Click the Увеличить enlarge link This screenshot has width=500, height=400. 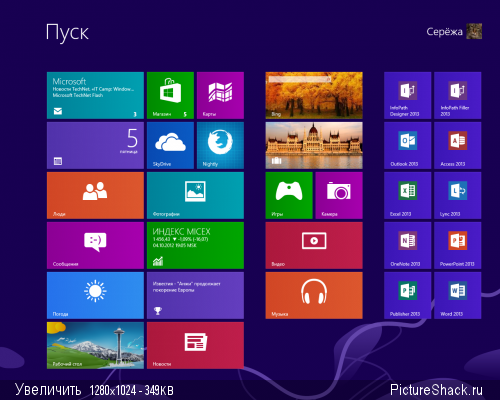(x=48, y=390)
